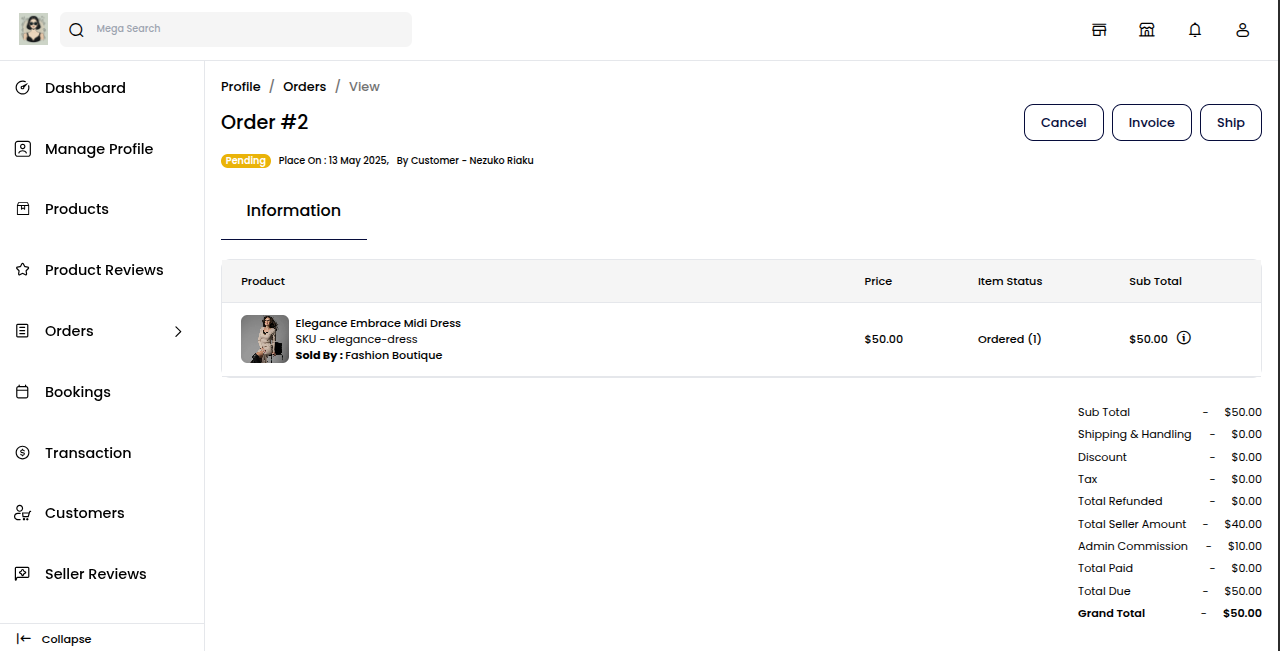The height and width of the screenshot is (651, 1280).
Task: Click the Products sidebar icon
Action: [x=22, y=208]
